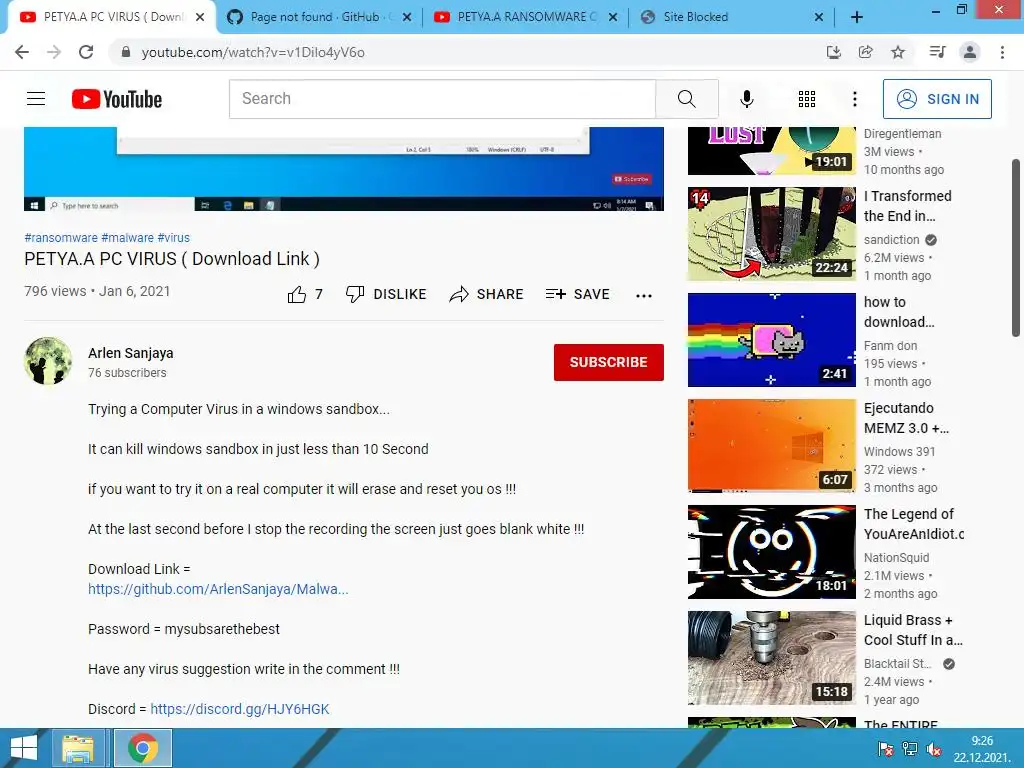Open 'I Transformed the End in...' title
The image size is (1024, 768).
click(908, 206)
